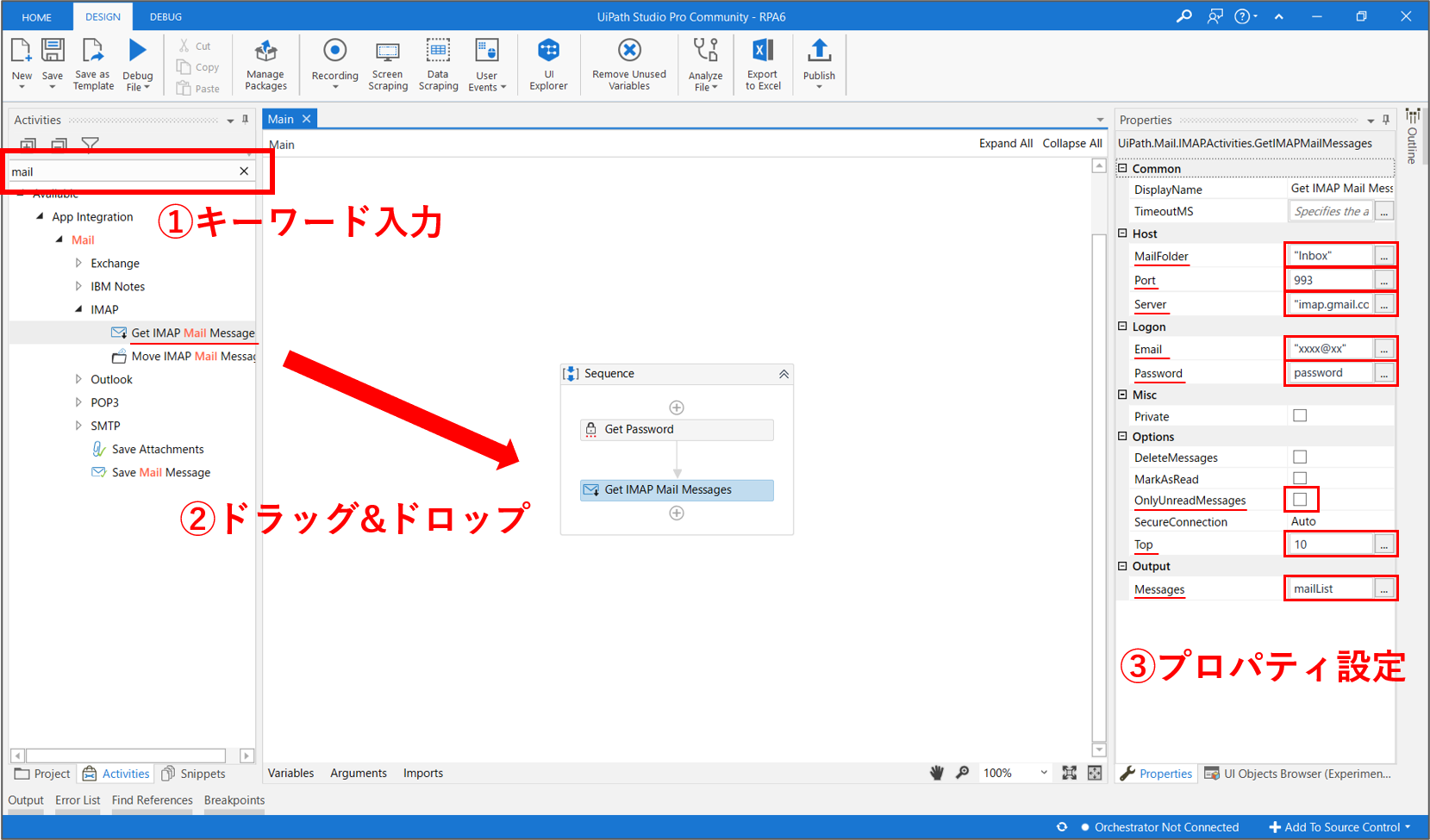Toggle the DeleteMessages checkbox
The width and height of the screenshot is (1430, 840).
(1300, 457)
